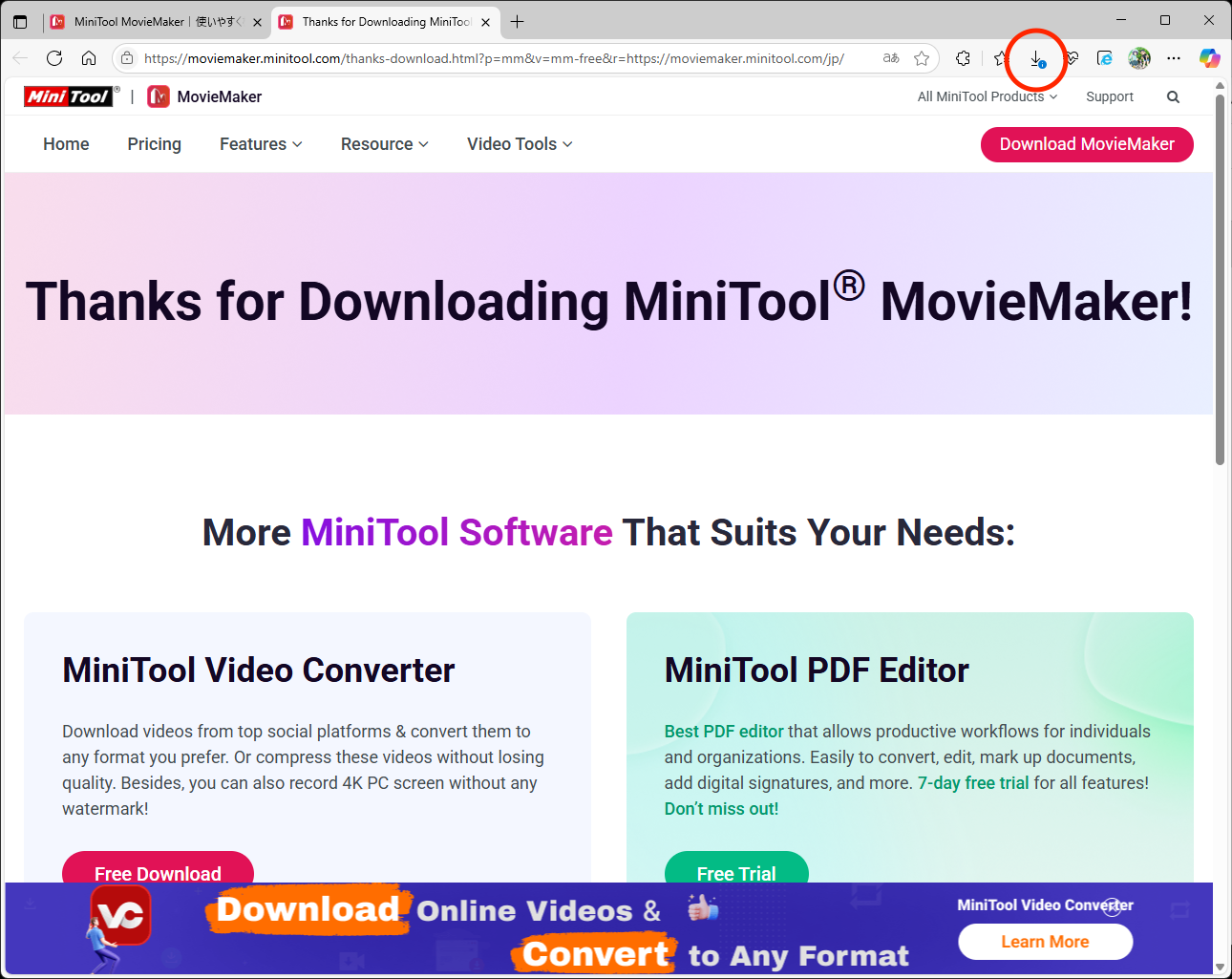Image resolution: width=1232 pixels, height=979 pixels.
Task: Open the tab actions menu icon
Action: point(20,21)
